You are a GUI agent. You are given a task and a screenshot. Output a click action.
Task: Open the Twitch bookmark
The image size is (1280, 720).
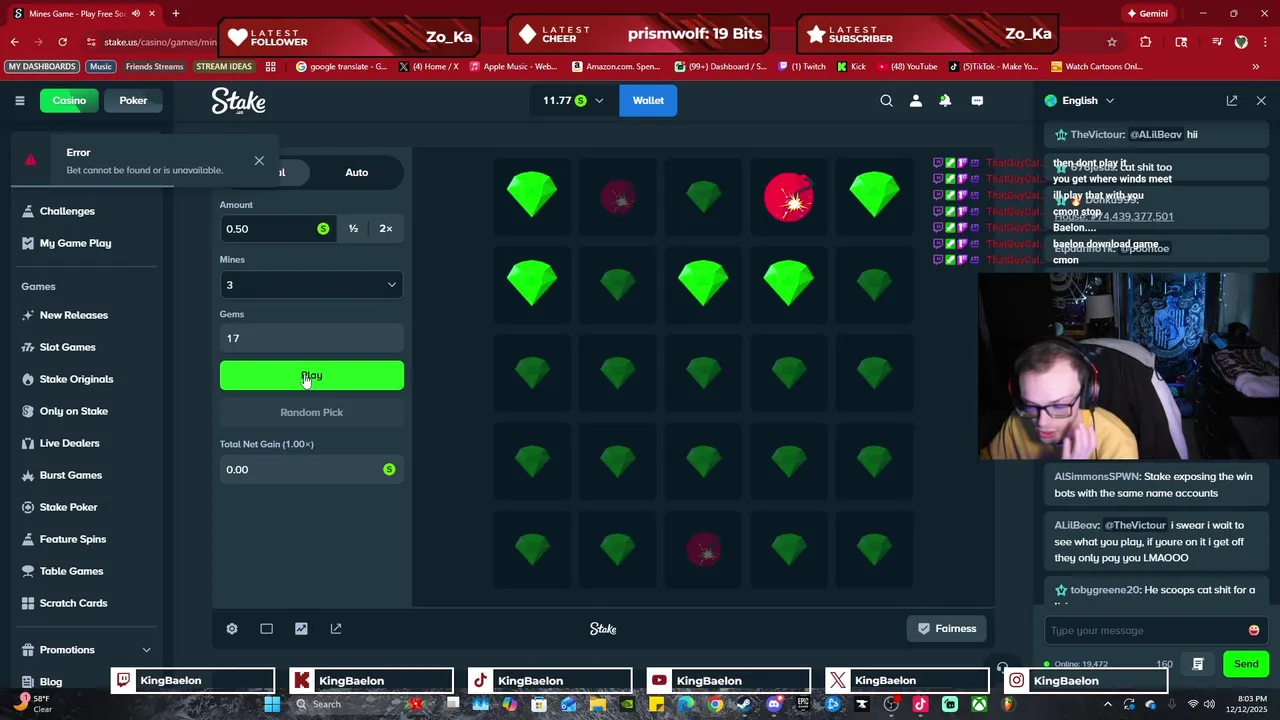pos(801,66)
